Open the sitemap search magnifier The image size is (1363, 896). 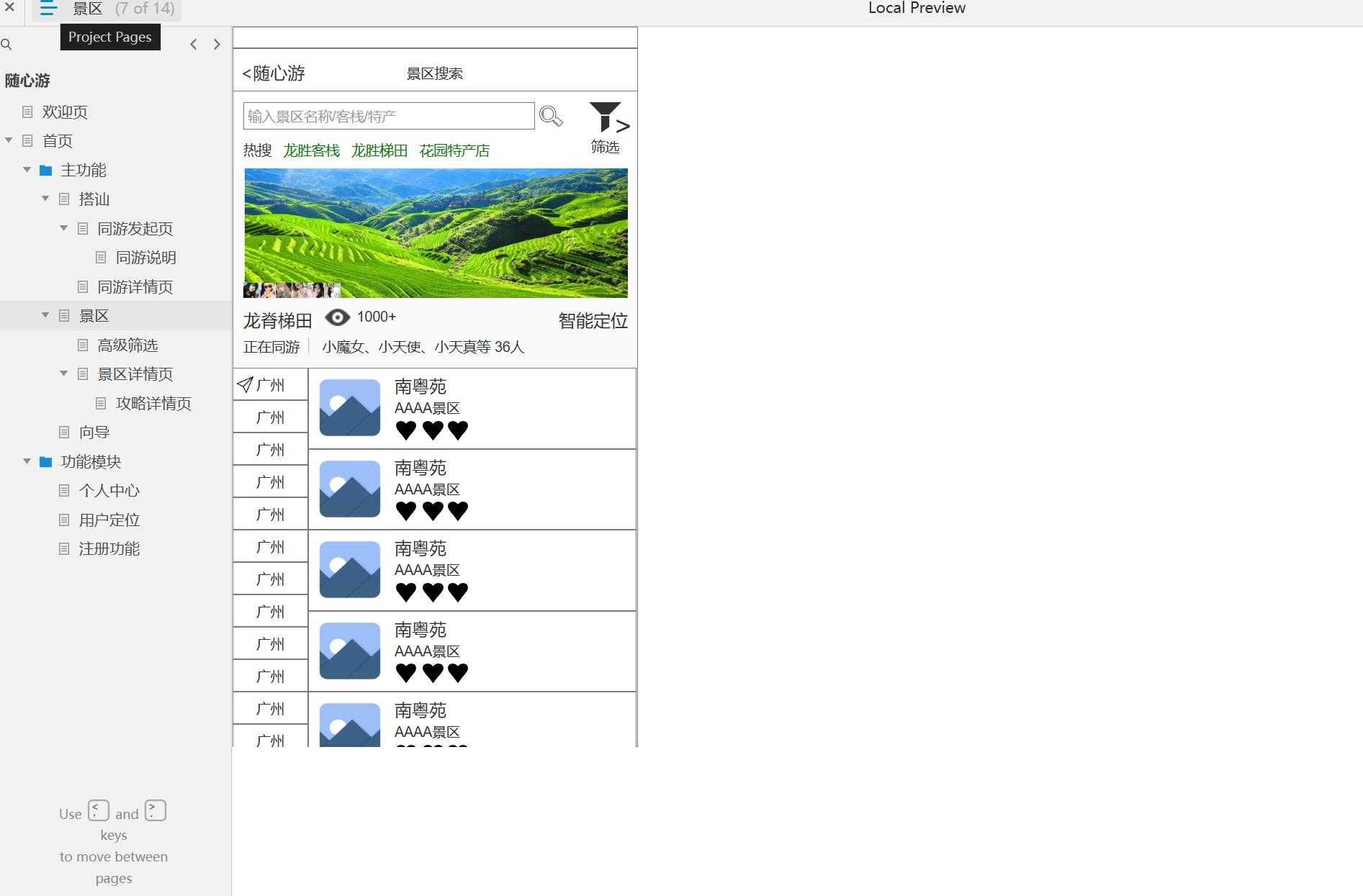coord(6,45)
